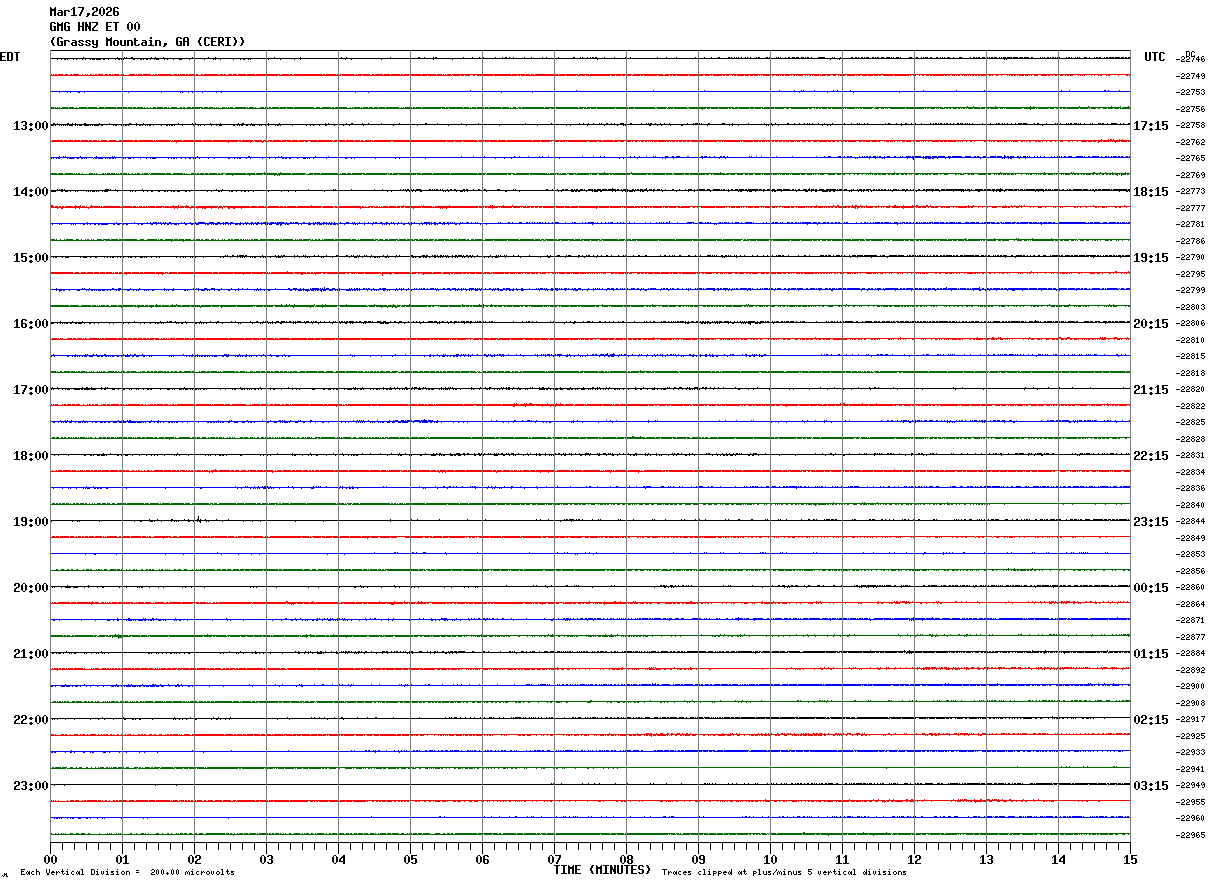The width and height of the screenshot is (1210, 886).
Task: Click minute label '10' on the time axis
Action: point(770,860)
